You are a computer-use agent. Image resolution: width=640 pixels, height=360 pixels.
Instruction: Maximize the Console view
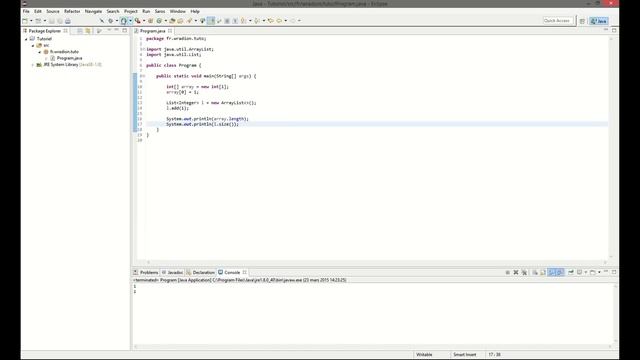pos(614,272)
